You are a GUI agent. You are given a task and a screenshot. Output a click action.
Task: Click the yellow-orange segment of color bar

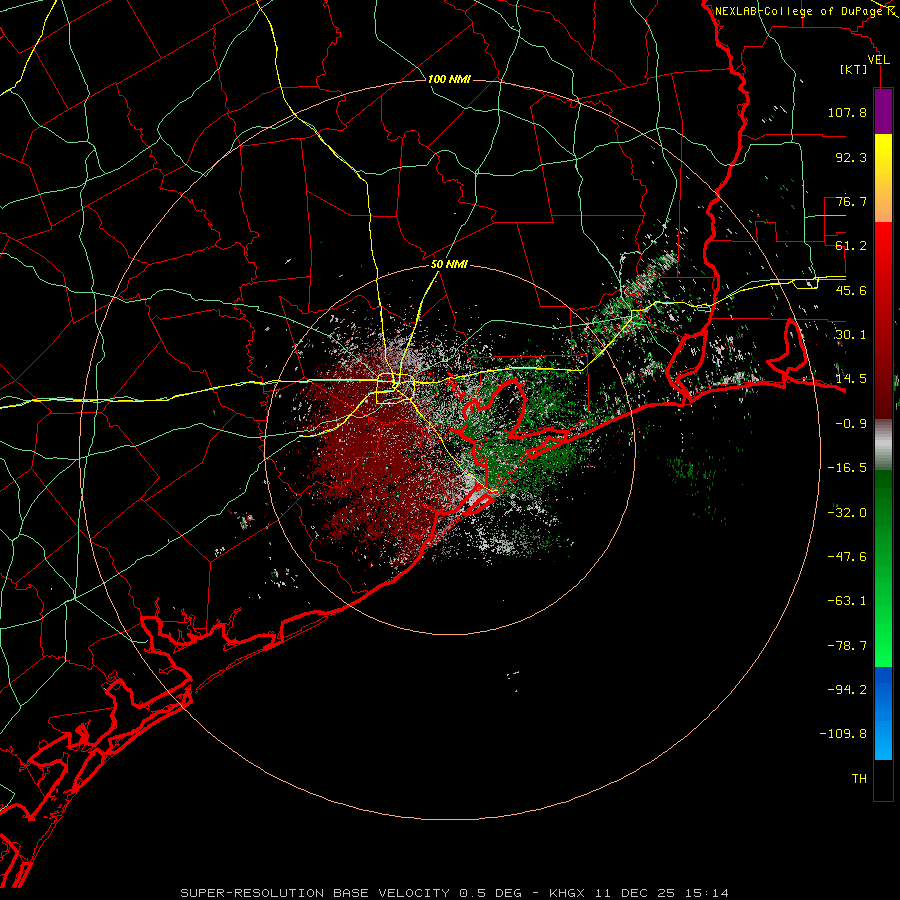click(883, 178)
